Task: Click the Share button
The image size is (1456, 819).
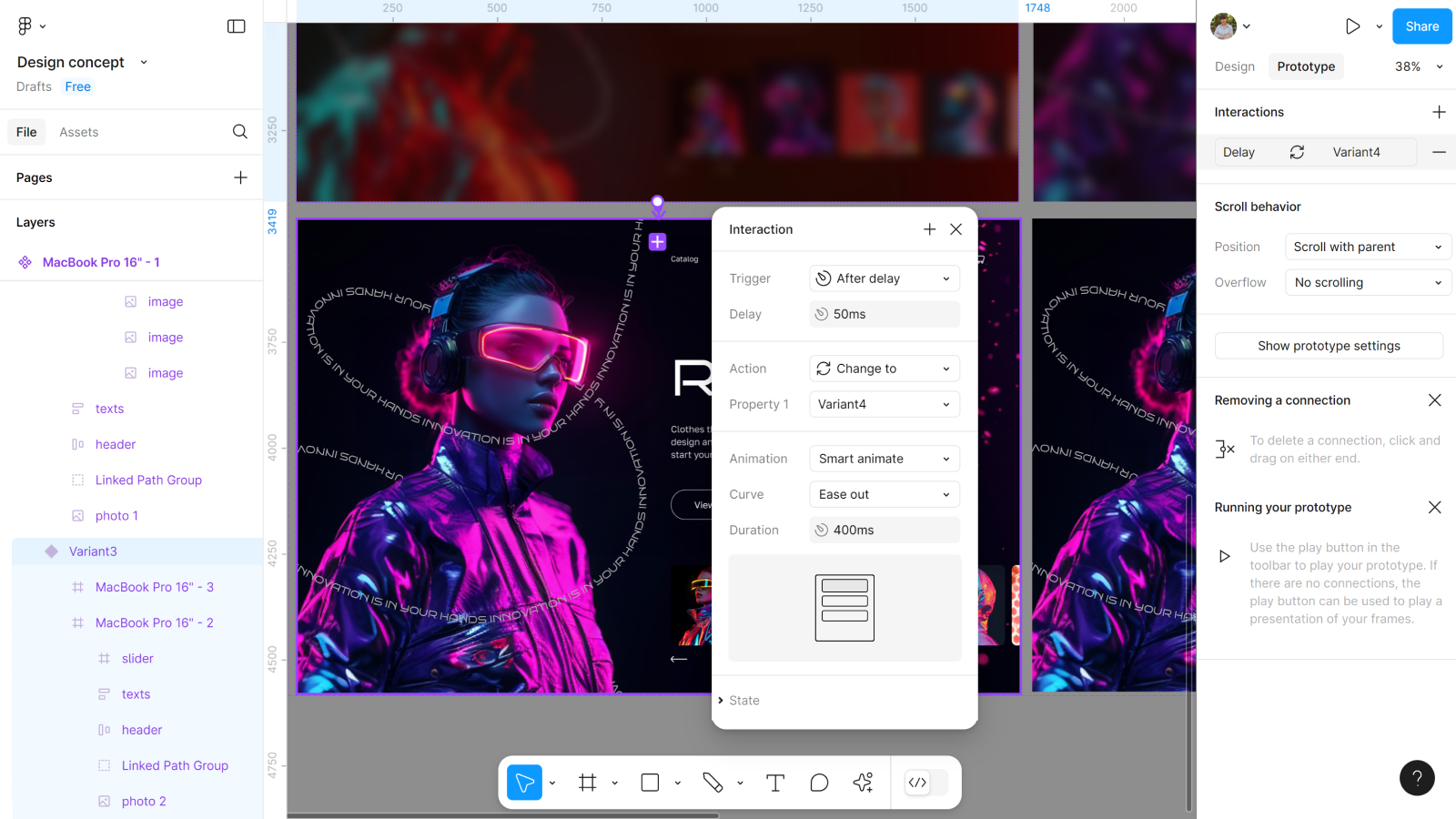Action: pos(1421,26)
